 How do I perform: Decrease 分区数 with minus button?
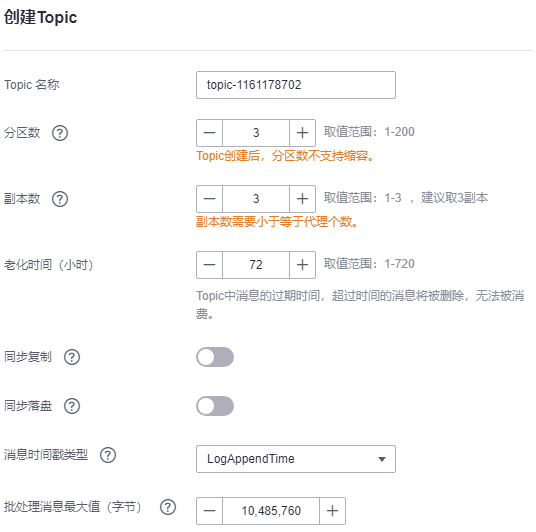tap(209, 133)
